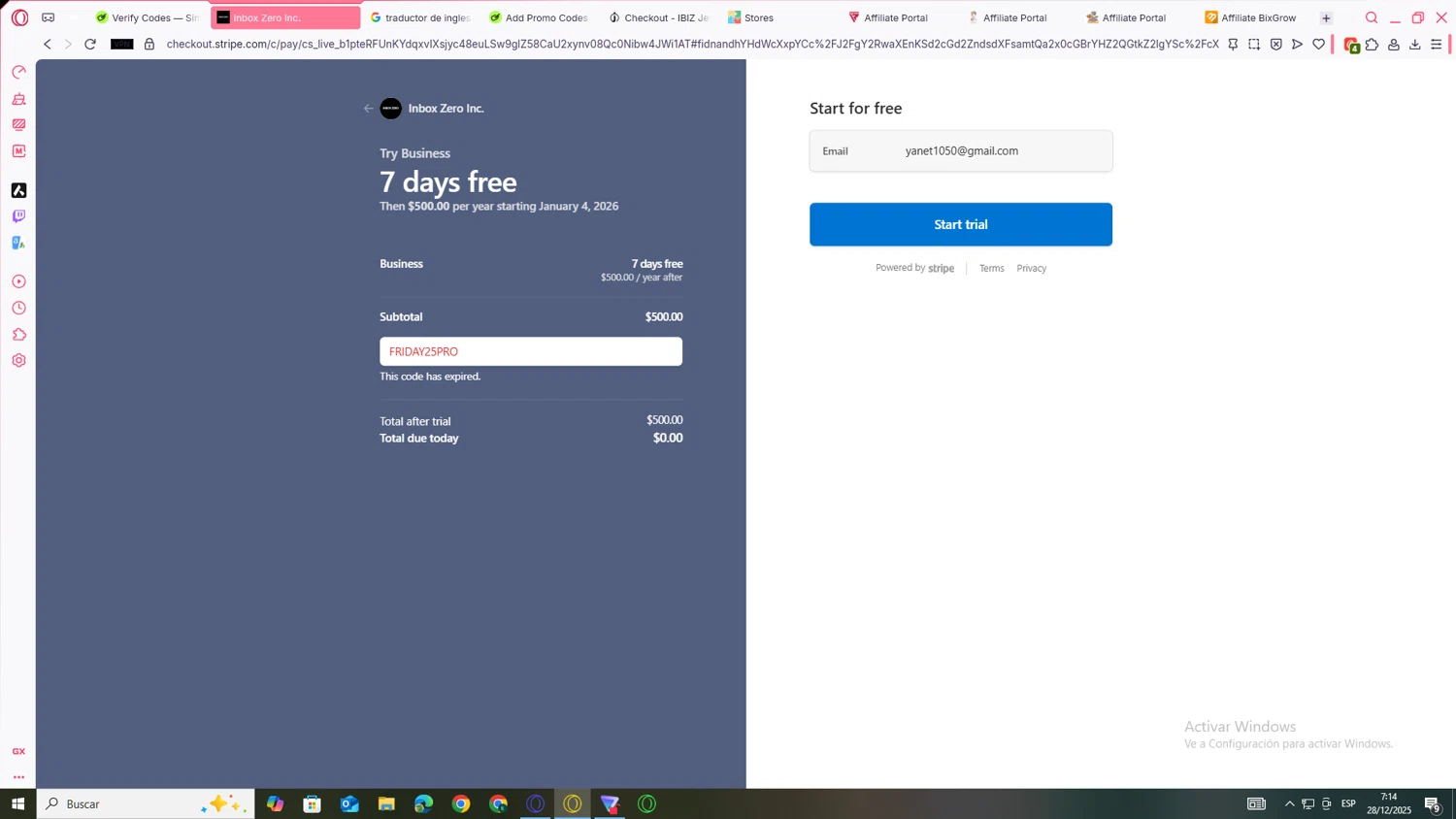Open Outlook from the taskbar
The width and height of the screenshot is (1456, 819).
(x=349, y=803)
